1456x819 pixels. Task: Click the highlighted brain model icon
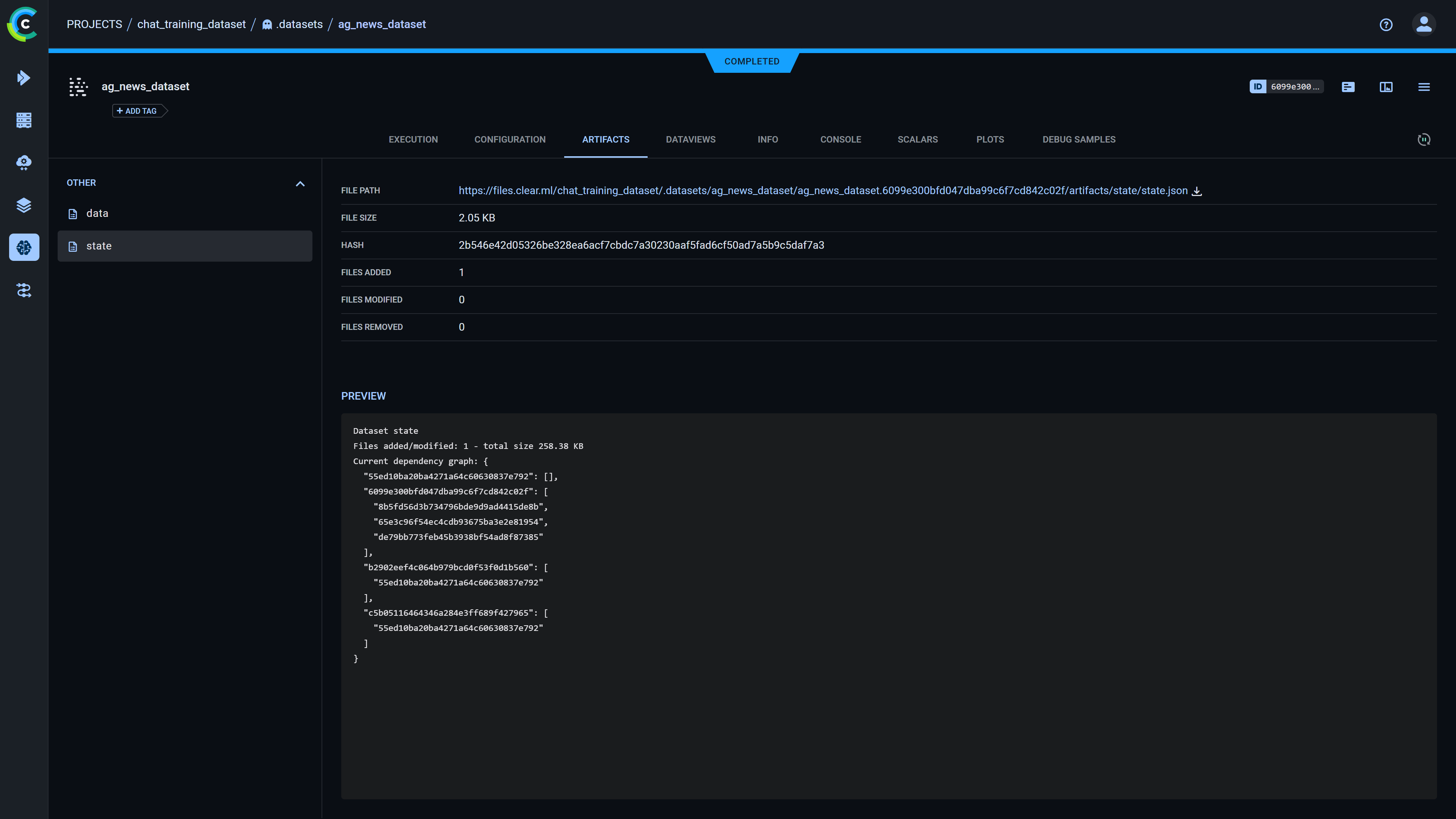pos(23,247)
